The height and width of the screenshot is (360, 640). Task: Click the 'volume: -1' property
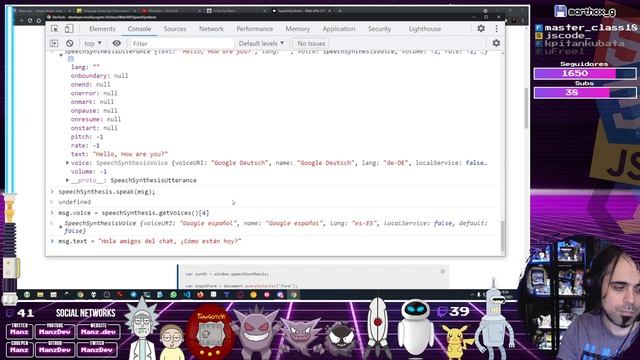coord(89,171)
